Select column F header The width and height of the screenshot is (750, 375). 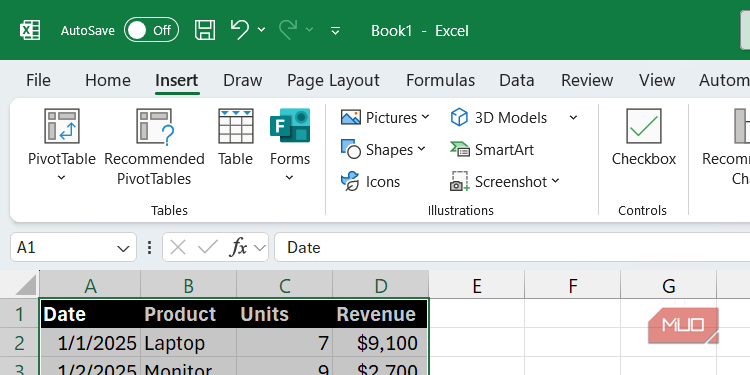click(573, 286)
